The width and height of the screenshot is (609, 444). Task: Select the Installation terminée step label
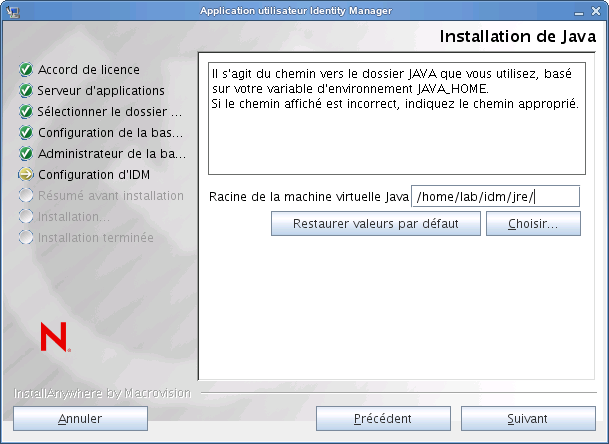pos(96,237)
